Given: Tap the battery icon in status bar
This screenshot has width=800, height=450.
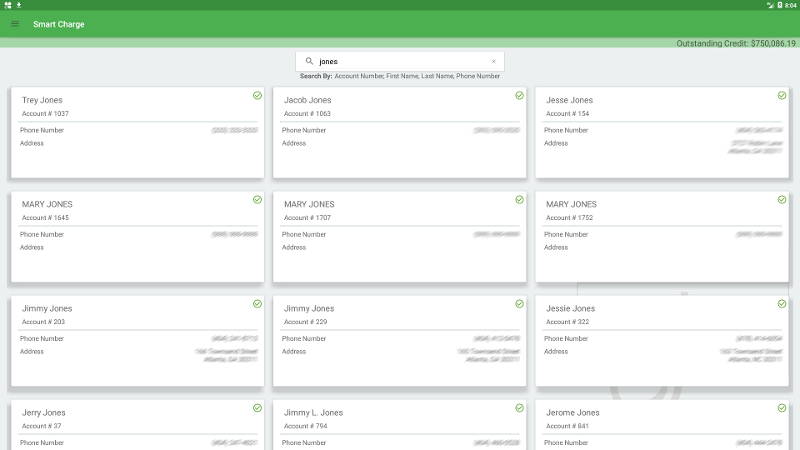Looking at the screenshot, I should tap(780, 5).
